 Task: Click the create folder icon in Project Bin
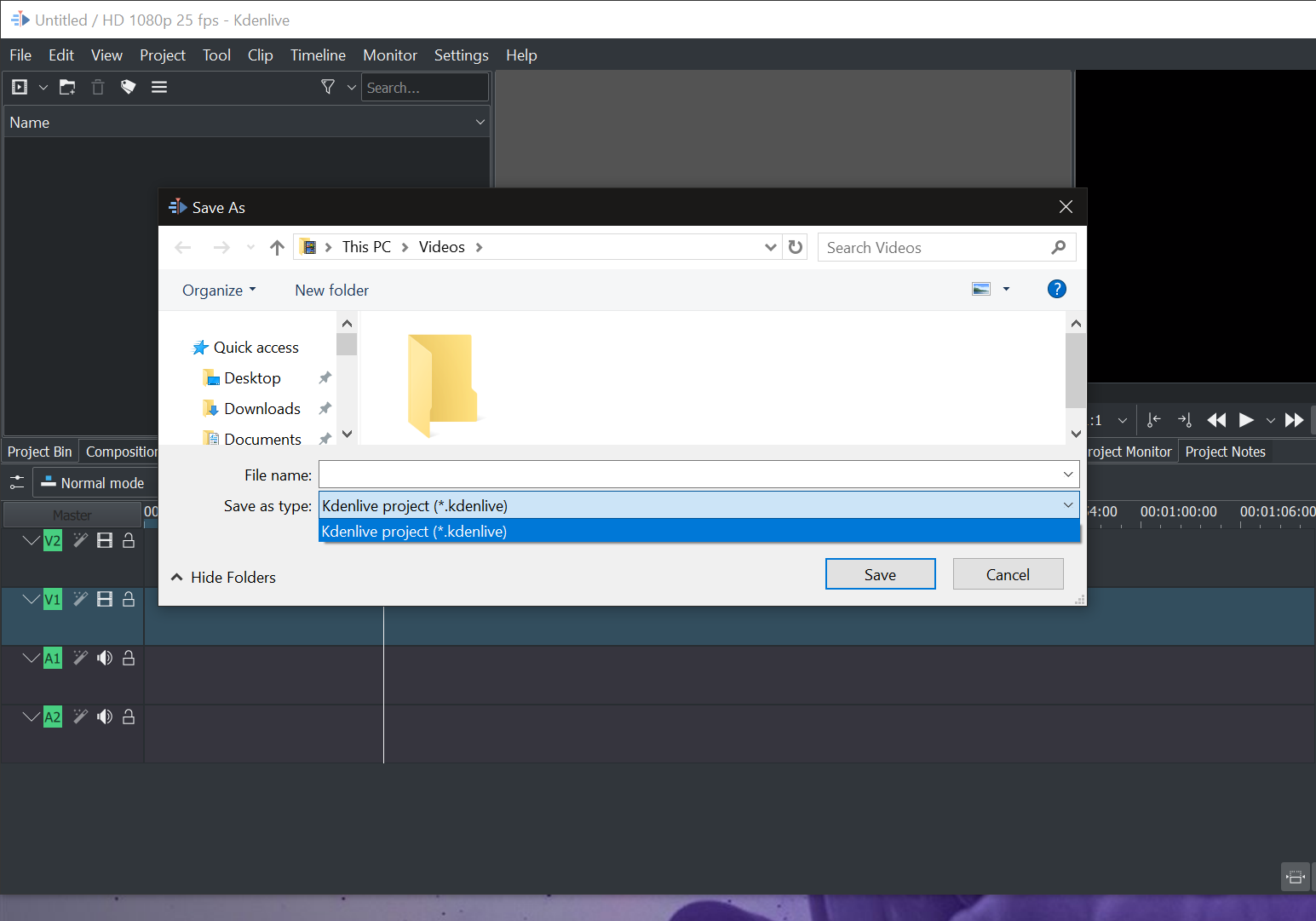pos(67,87)
